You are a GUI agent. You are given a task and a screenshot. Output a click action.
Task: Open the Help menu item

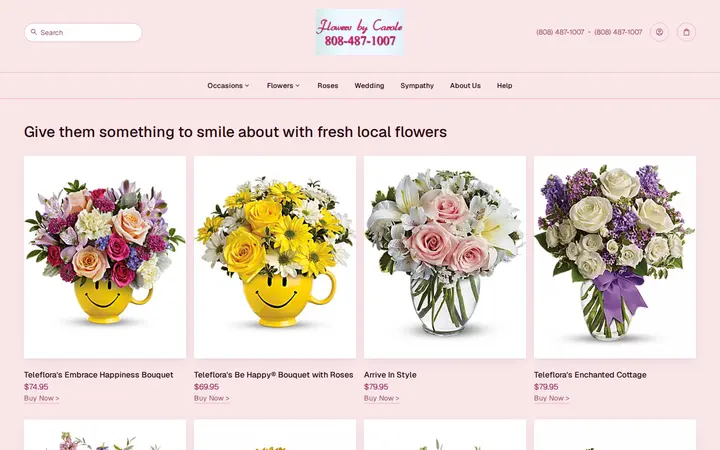pos(504,85)
